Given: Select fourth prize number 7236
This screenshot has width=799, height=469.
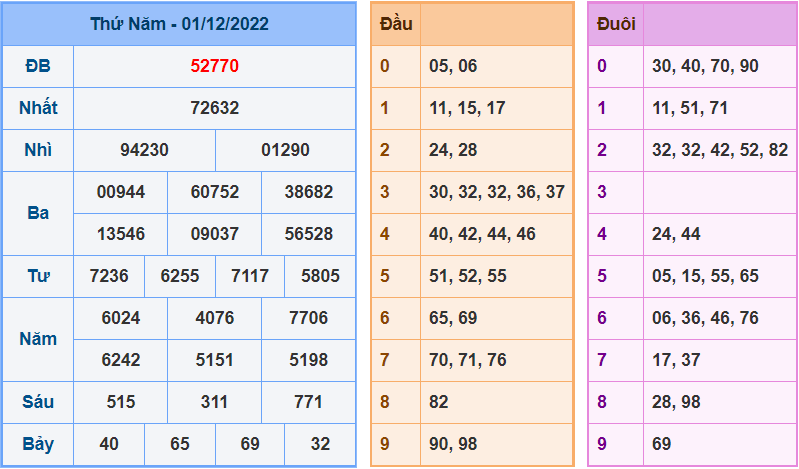Looking at the screenshot, I should [109, 276].
